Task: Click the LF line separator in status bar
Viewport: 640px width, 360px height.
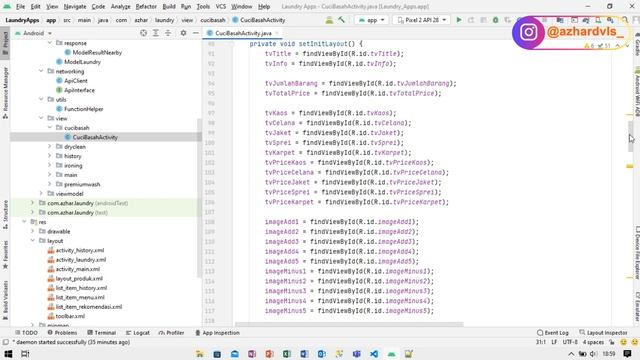Action: [x=554, y=342]
